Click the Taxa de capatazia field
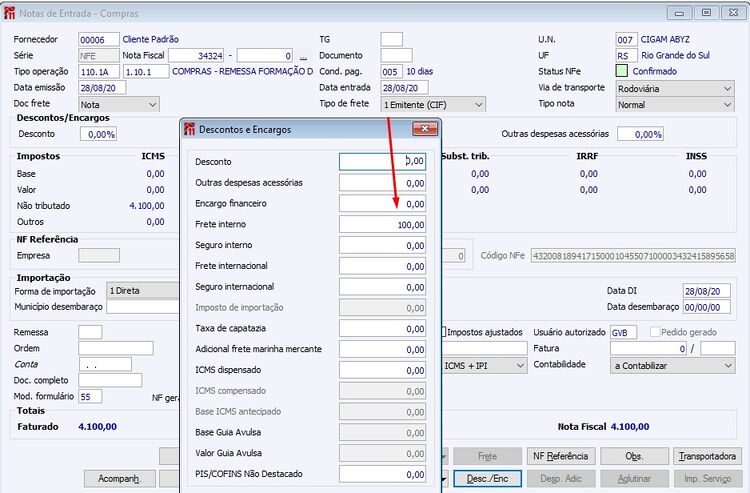This screenshot has height=493, width=750. pos(383,329)
